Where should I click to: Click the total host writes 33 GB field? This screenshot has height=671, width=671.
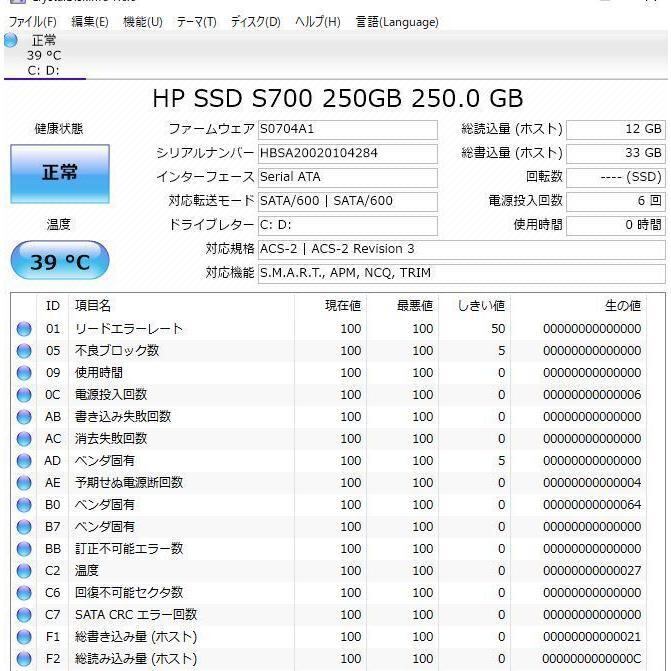tap(616, 154)
